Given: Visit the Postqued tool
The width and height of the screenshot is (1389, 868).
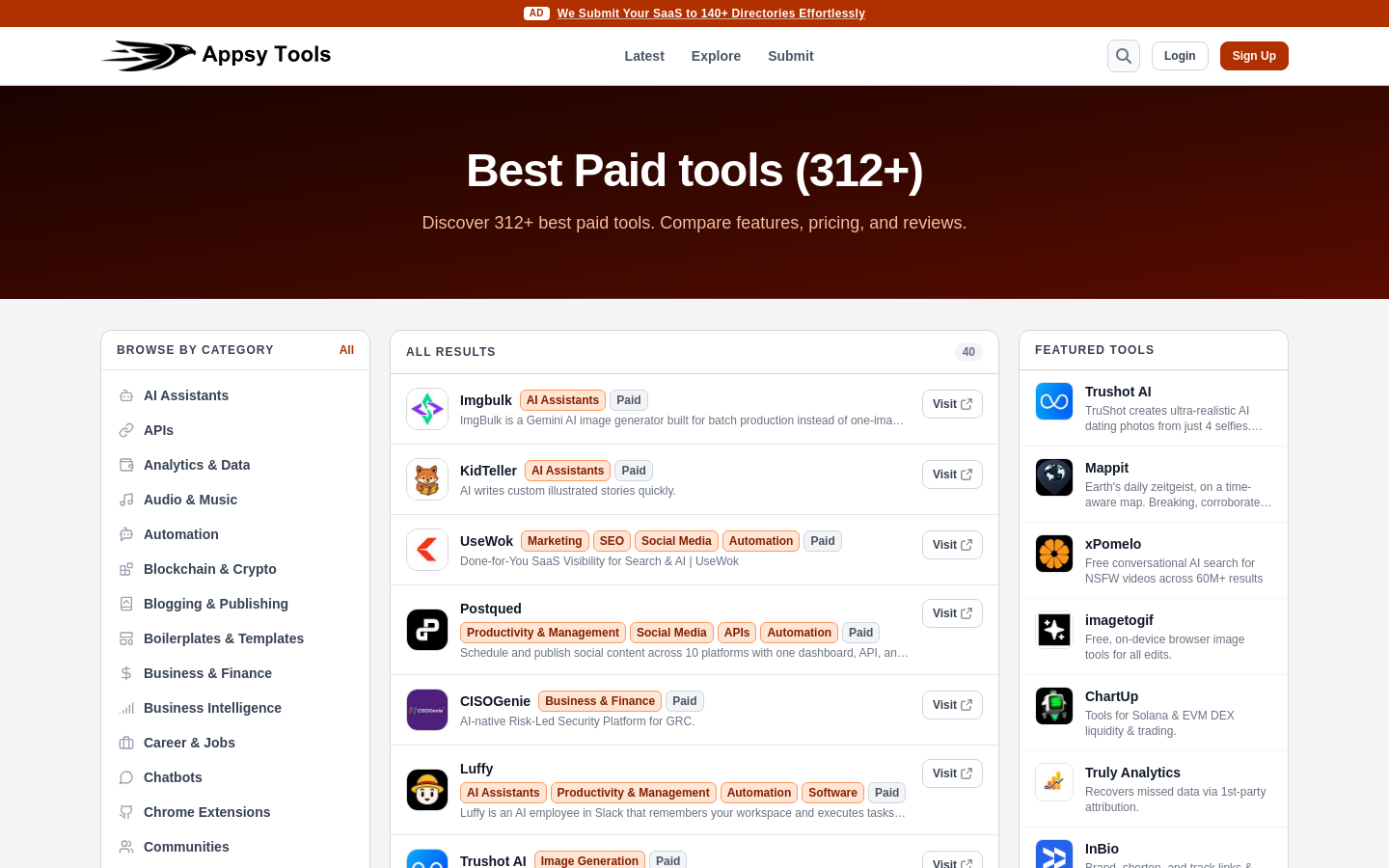Looking at the screenshot, I should point(952,613).
